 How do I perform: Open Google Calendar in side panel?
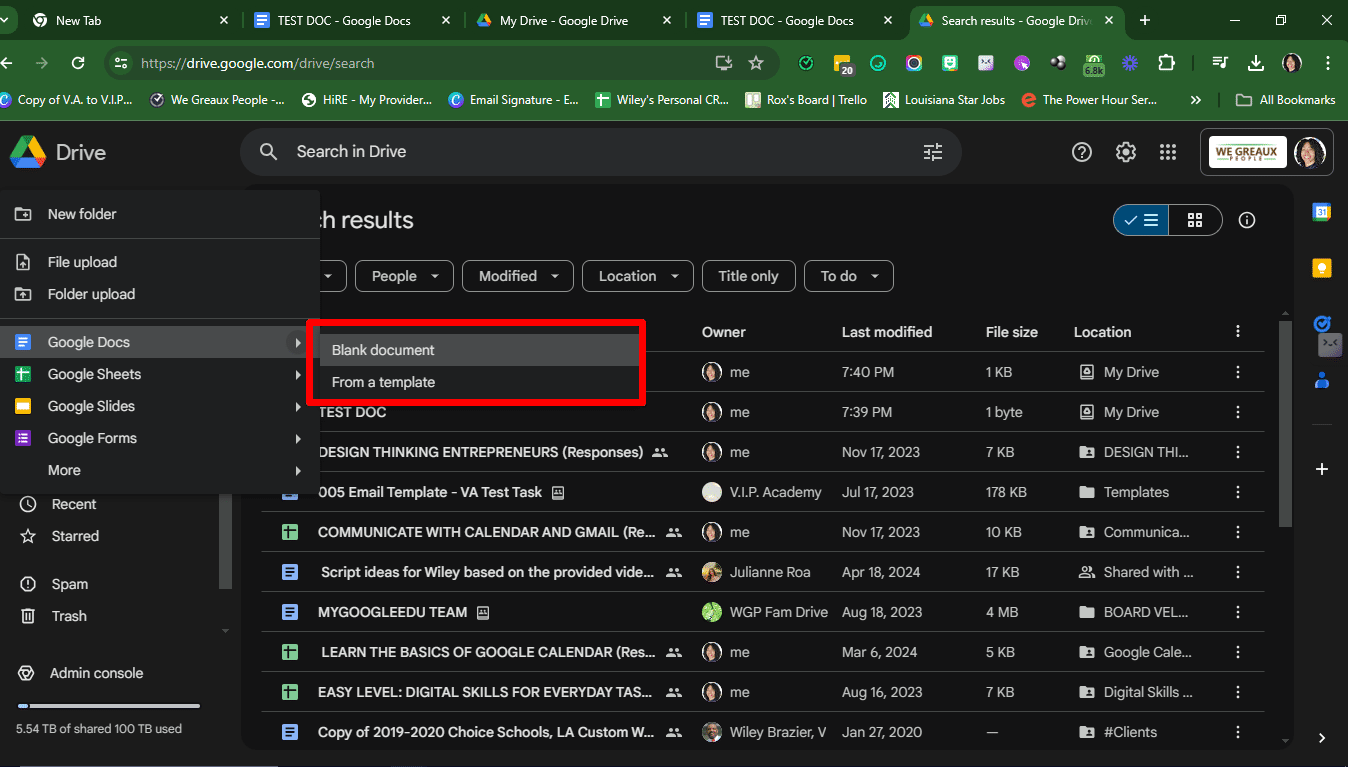(1321, 212)
